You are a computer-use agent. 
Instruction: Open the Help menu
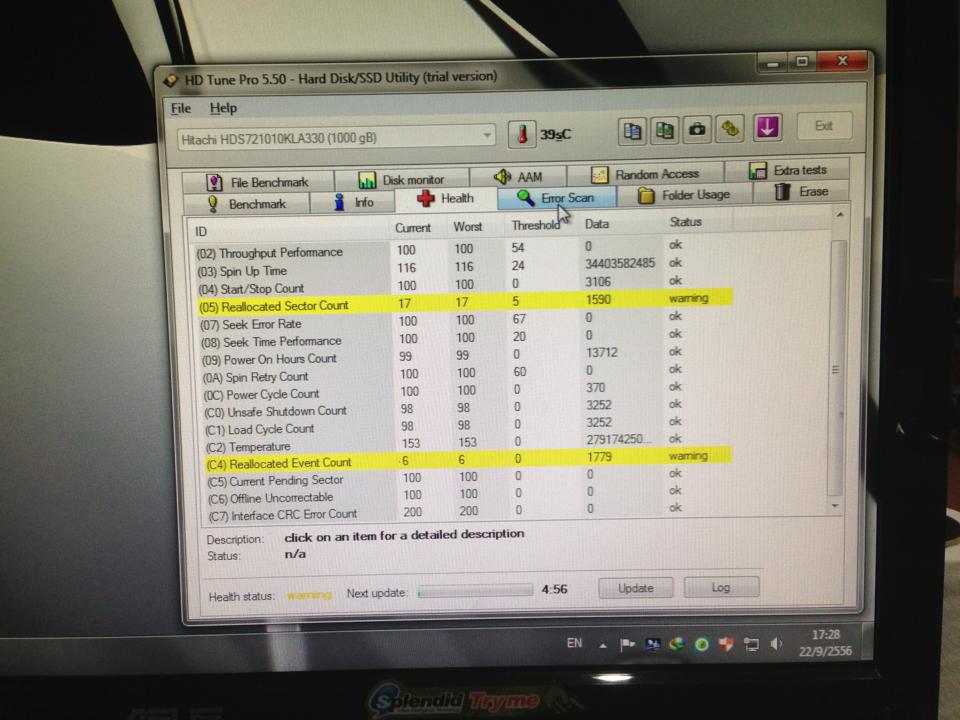(x=223, y=108)
